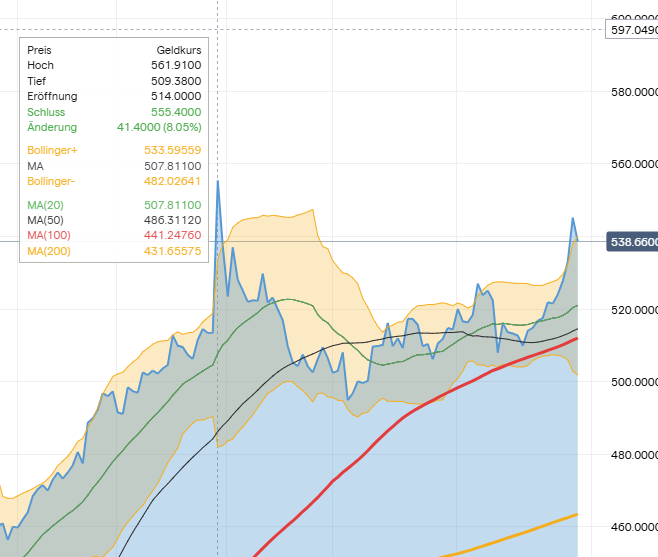Select the MA(100) value 441.24760

tap(172, 235)
